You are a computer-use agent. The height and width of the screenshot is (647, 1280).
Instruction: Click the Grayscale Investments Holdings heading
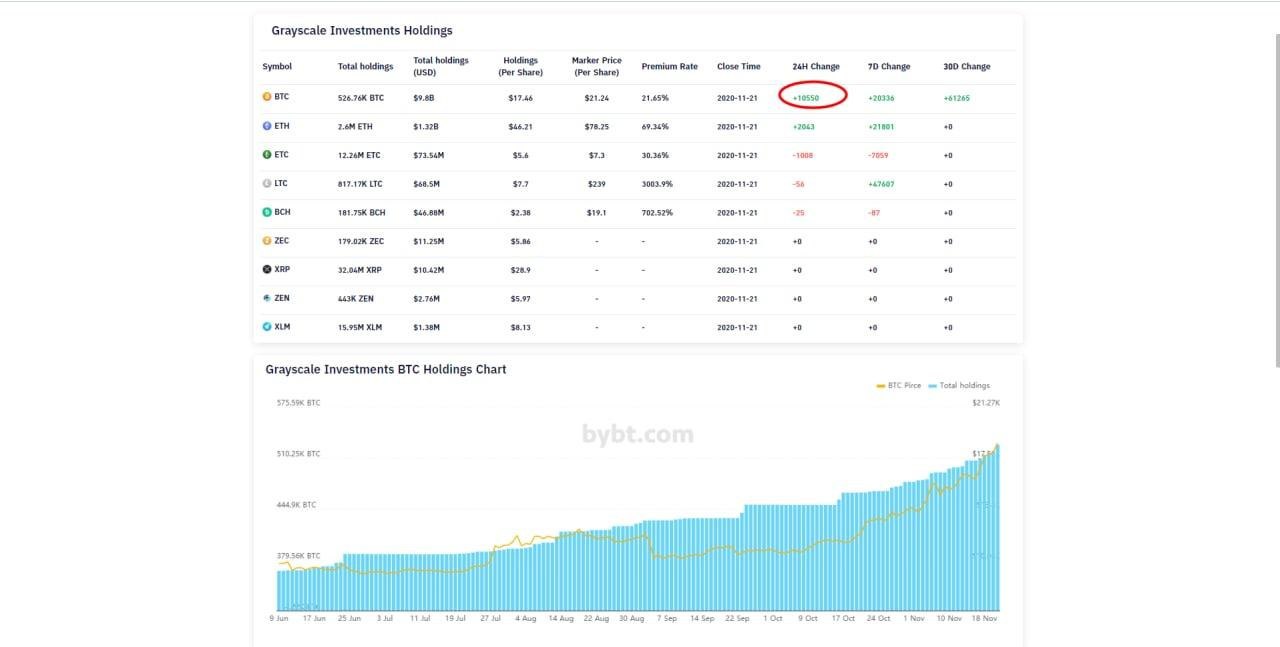coord(362,31)
